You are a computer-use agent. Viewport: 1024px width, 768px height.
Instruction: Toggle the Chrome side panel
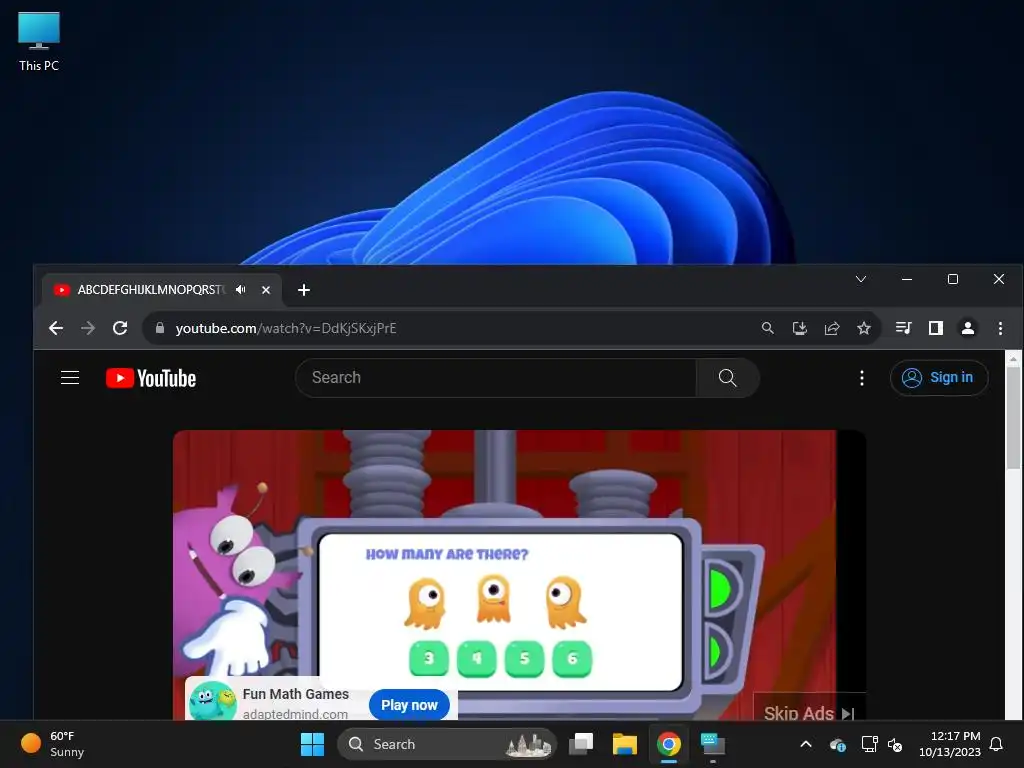(936, 328)
